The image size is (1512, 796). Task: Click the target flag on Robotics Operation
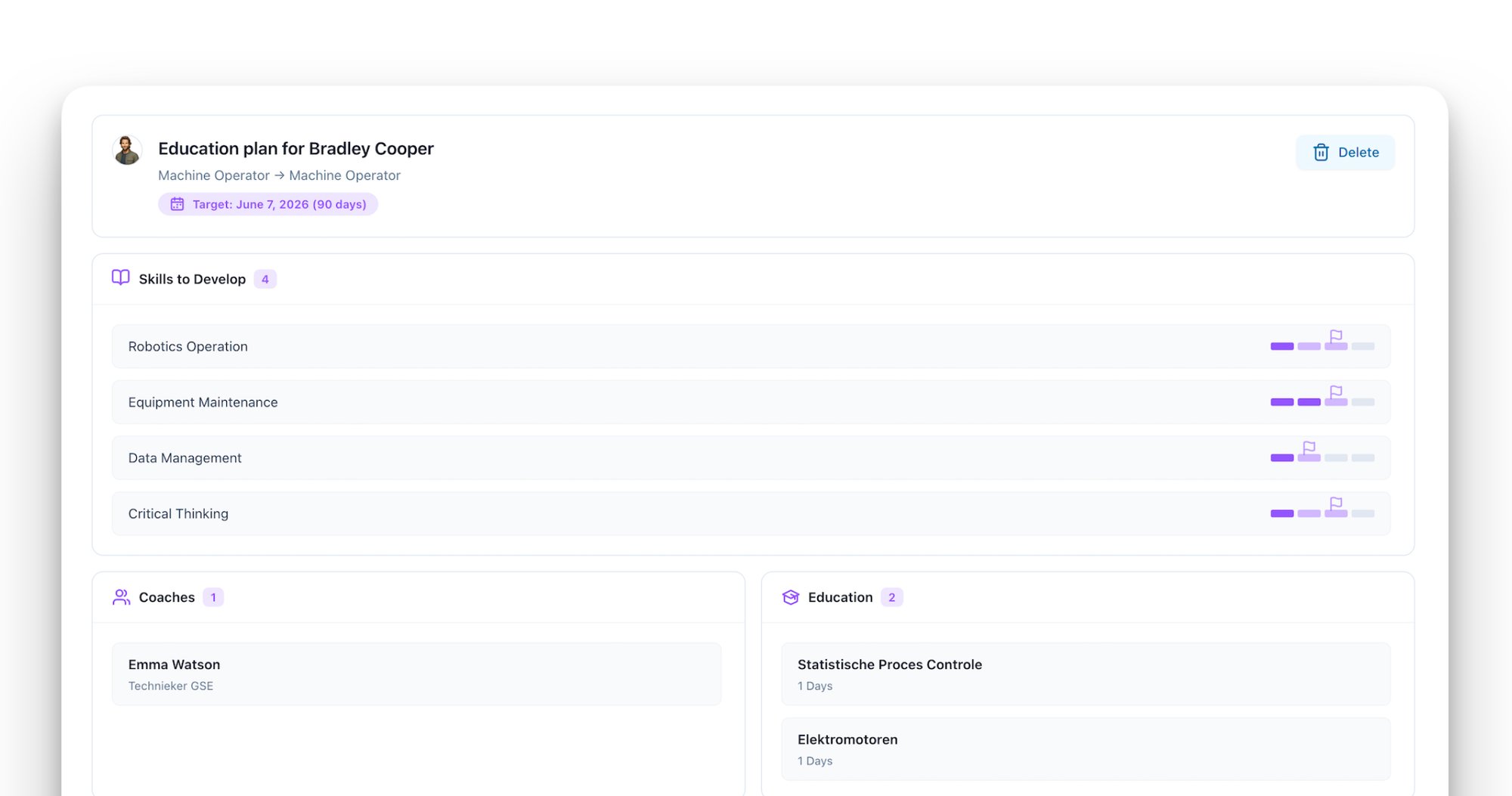point(1336,336)
